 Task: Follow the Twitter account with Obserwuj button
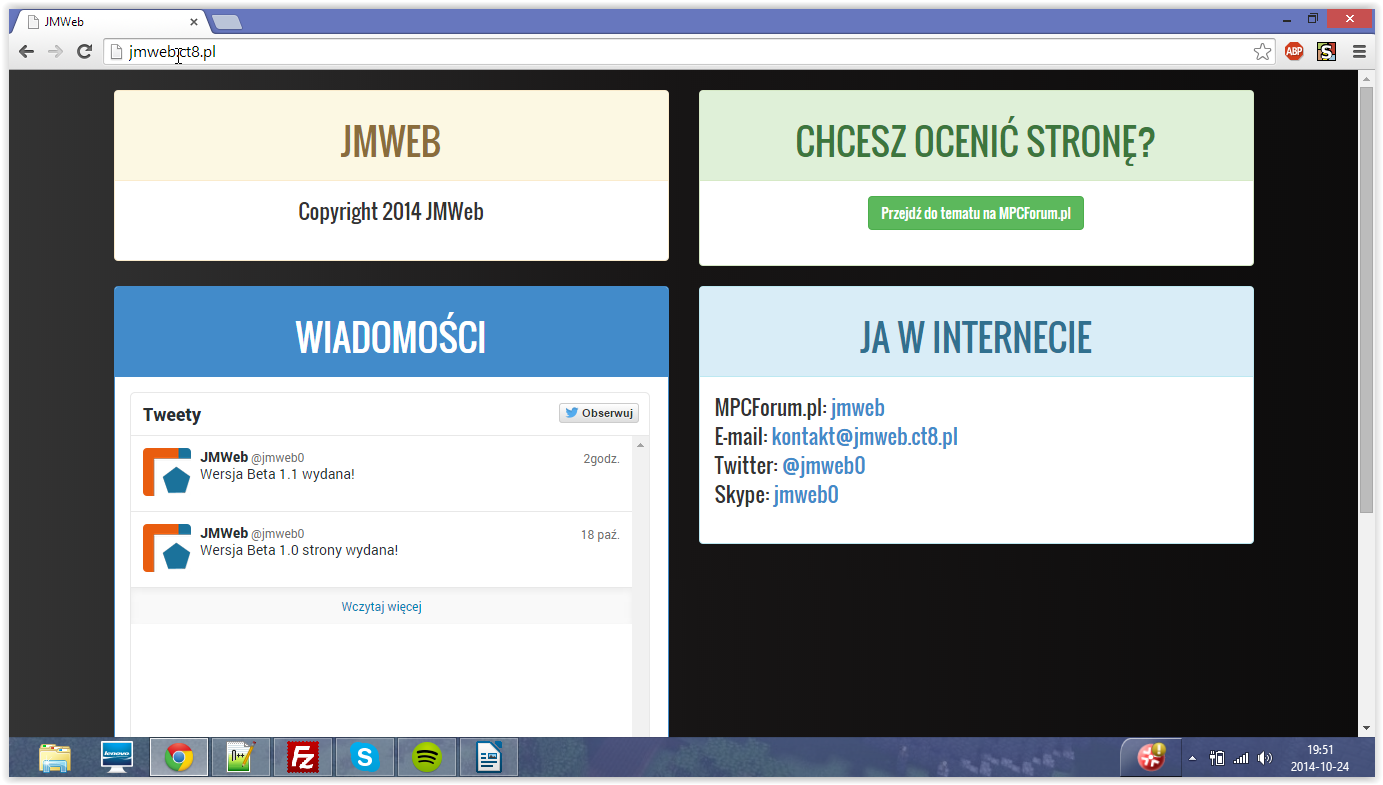(599, 413)
